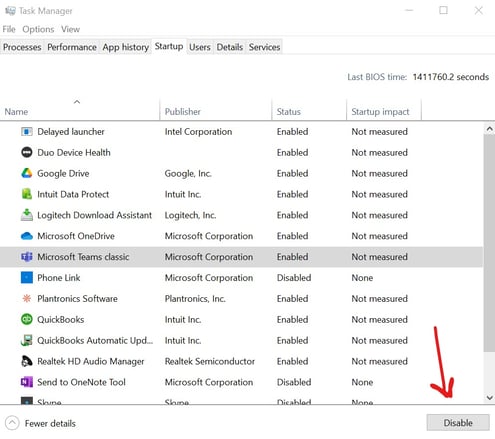495x439 pixels.
Task: Select the Realtek HD Audio Manager entry
Action: 91,361
